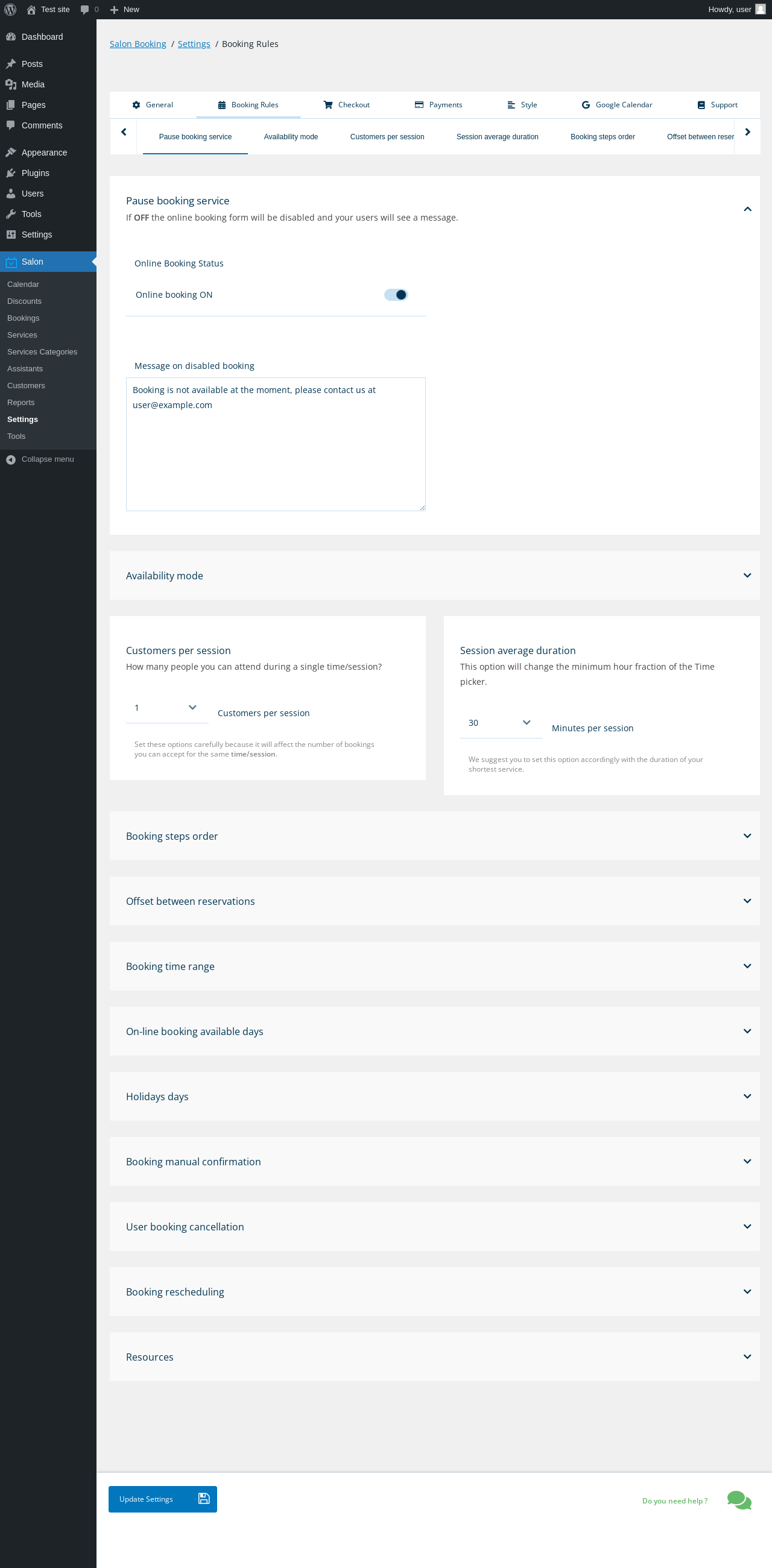
Task: Open Services Categories in Salon submenu
Action: coord(42,352)
